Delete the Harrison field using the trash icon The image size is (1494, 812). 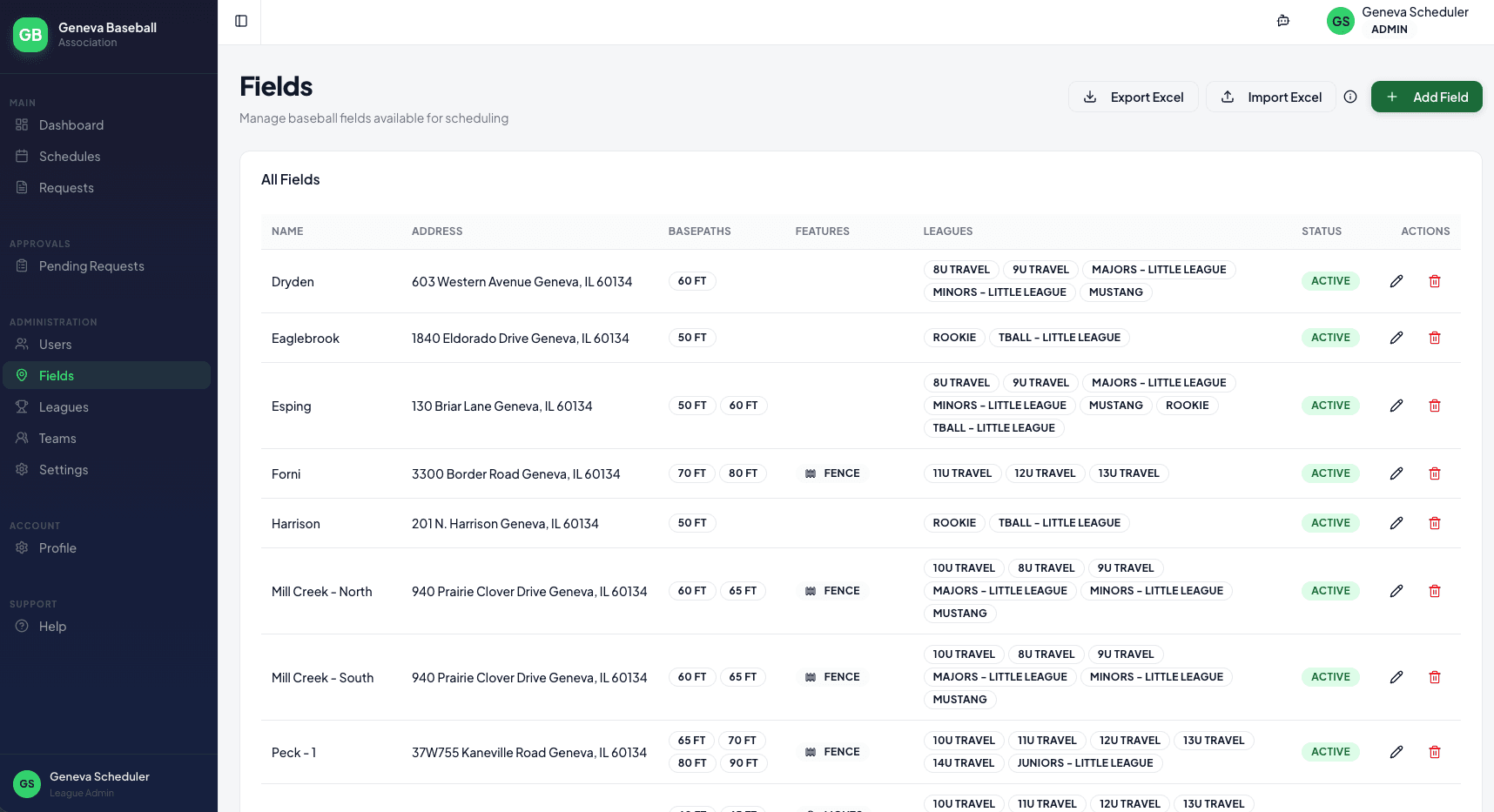(x=1435, y=523)
